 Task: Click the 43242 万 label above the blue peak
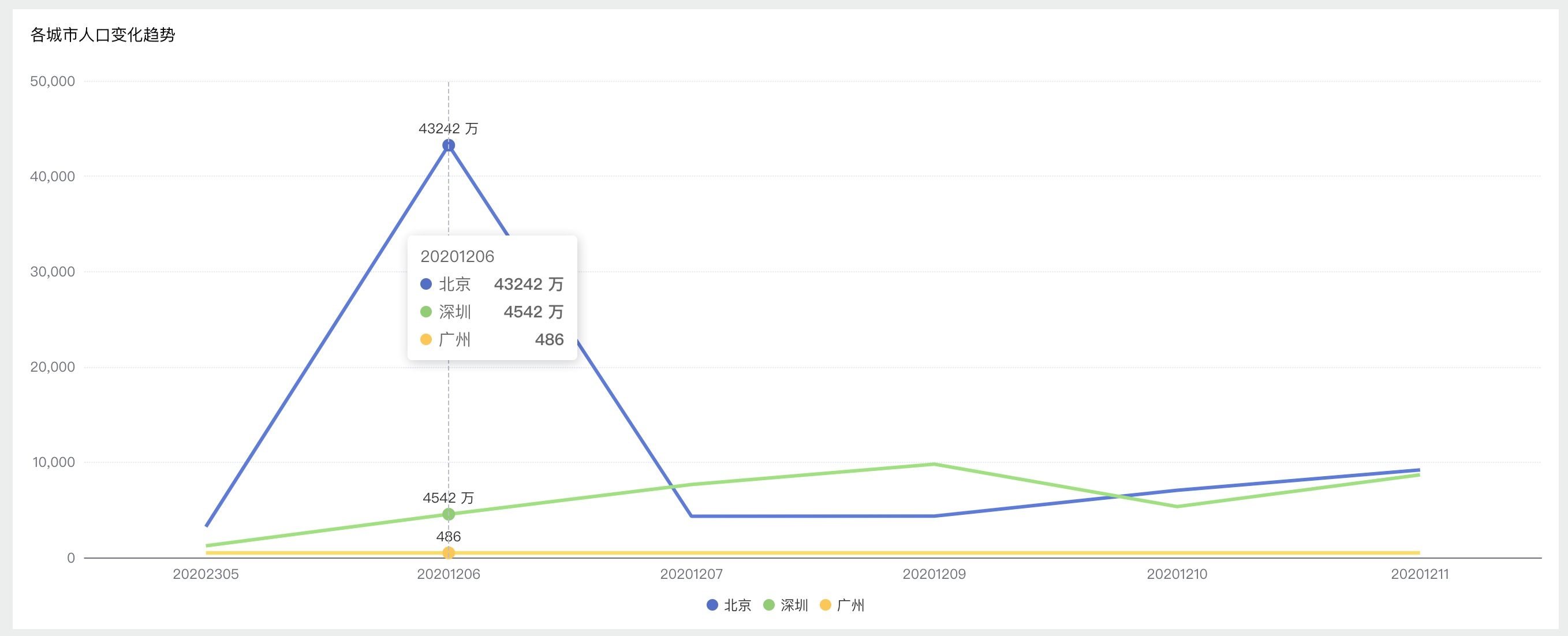tap(448, 129)
